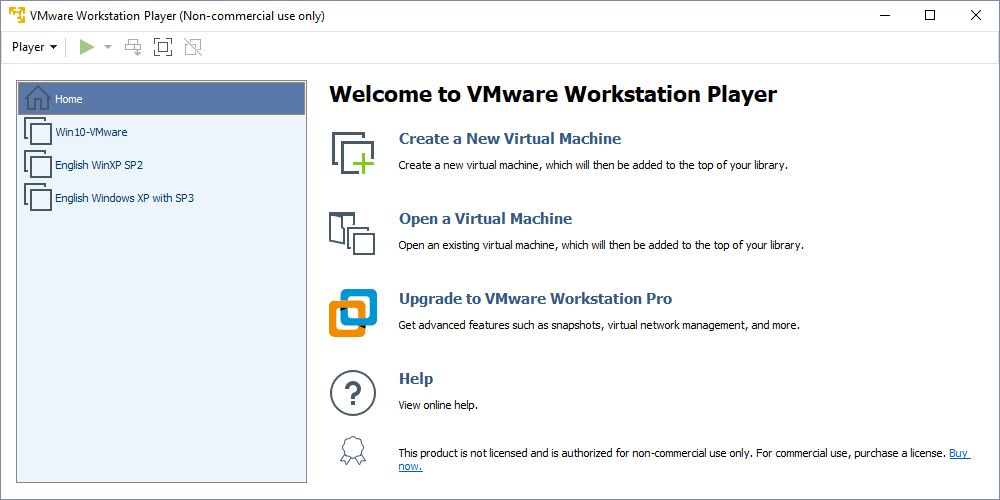Close the VMware Workstation Player window
Image resolution: width=1000 pixels, height=500 pixels.
(x=976, y=15)
